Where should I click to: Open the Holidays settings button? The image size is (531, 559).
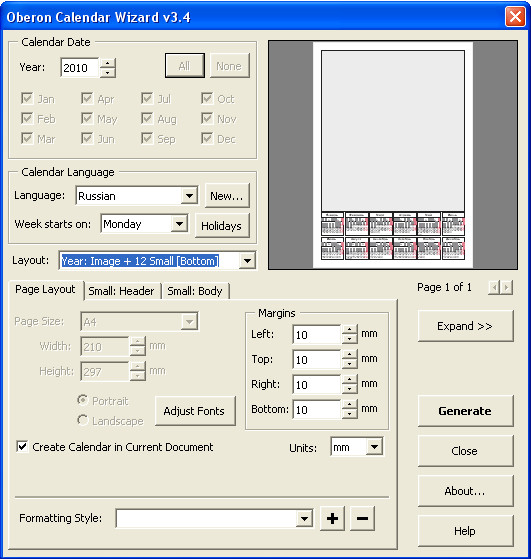click(222, 225)
